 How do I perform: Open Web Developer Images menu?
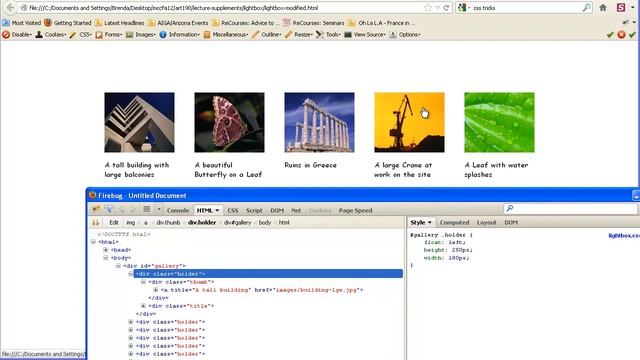click(x=140, y=35)
